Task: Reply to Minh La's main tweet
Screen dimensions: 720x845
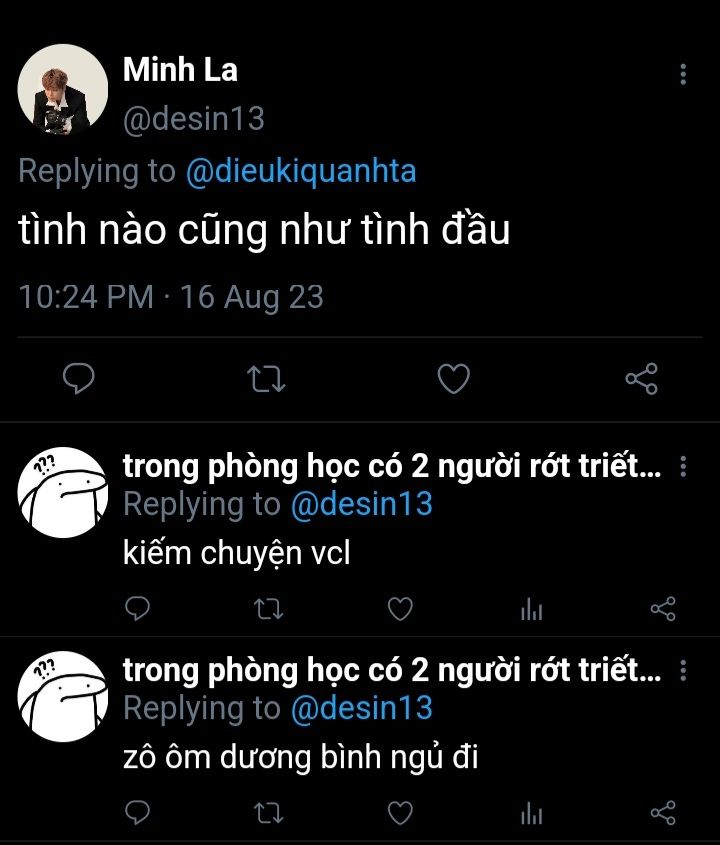Action: pos(78,378)
